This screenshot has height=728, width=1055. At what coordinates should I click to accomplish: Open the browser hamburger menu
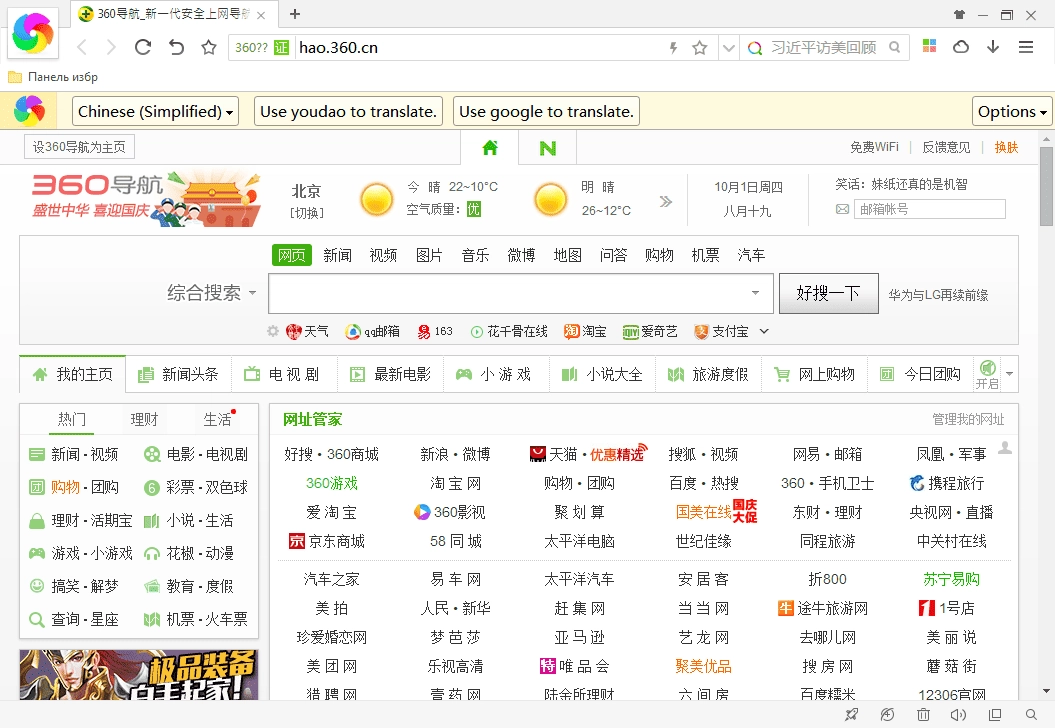click(1026, 47)
